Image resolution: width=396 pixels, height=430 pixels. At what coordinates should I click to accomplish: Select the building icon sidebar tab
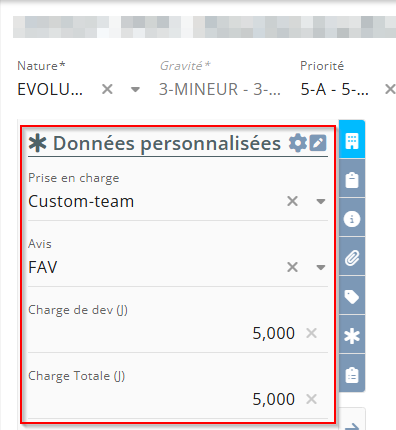[352, 139]
